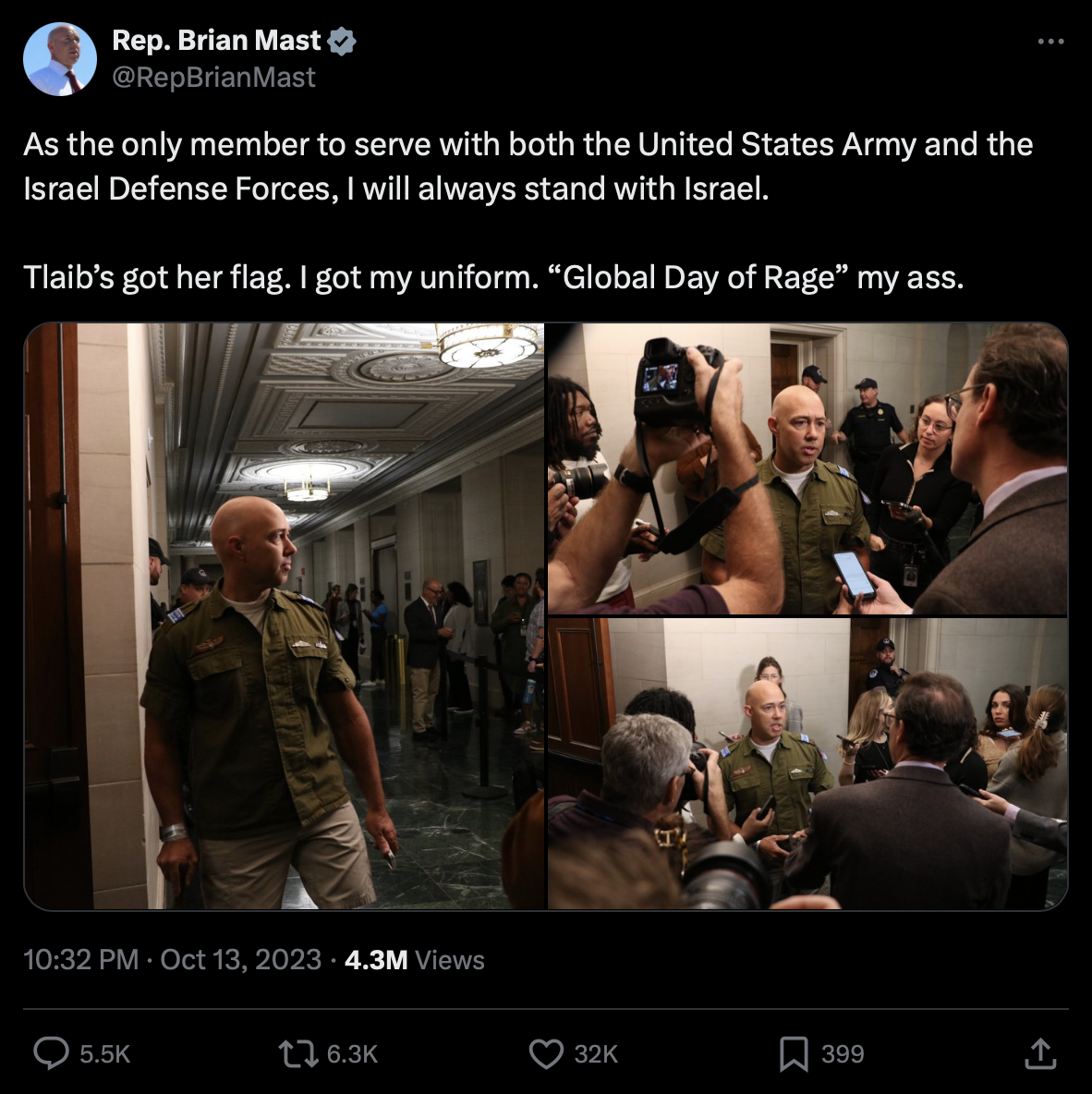Open the three-dot more options menu
The image size is (1092, 1094).
coord(1050,42)
